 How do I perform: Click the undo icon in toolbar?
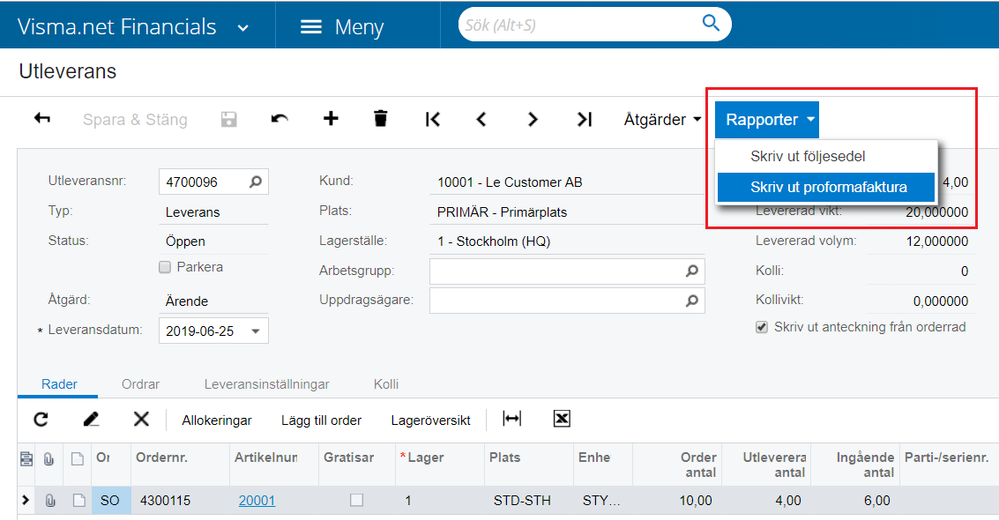tap(280, 119)
